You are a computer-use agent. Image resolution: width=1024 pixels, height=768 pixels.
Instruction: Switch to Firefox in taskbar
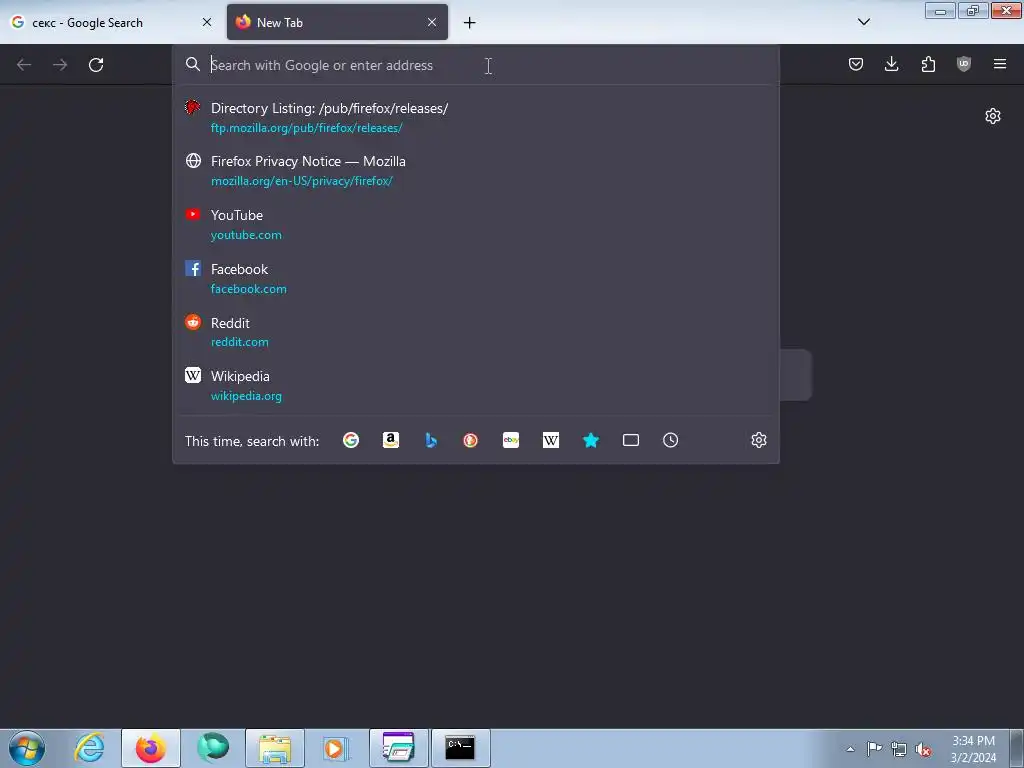pos(151,748)
